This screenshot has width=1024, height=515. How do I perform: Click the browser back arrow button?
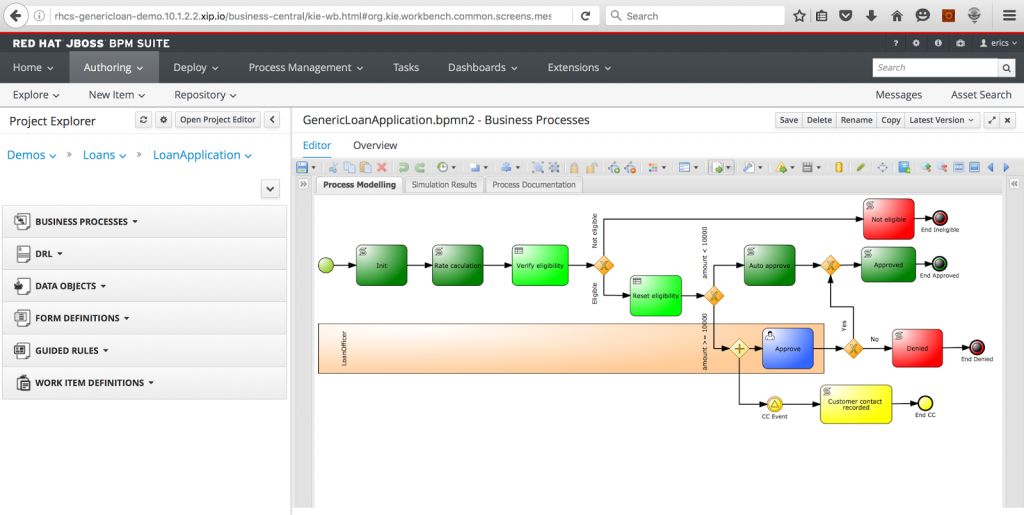[x=16, y=16]
